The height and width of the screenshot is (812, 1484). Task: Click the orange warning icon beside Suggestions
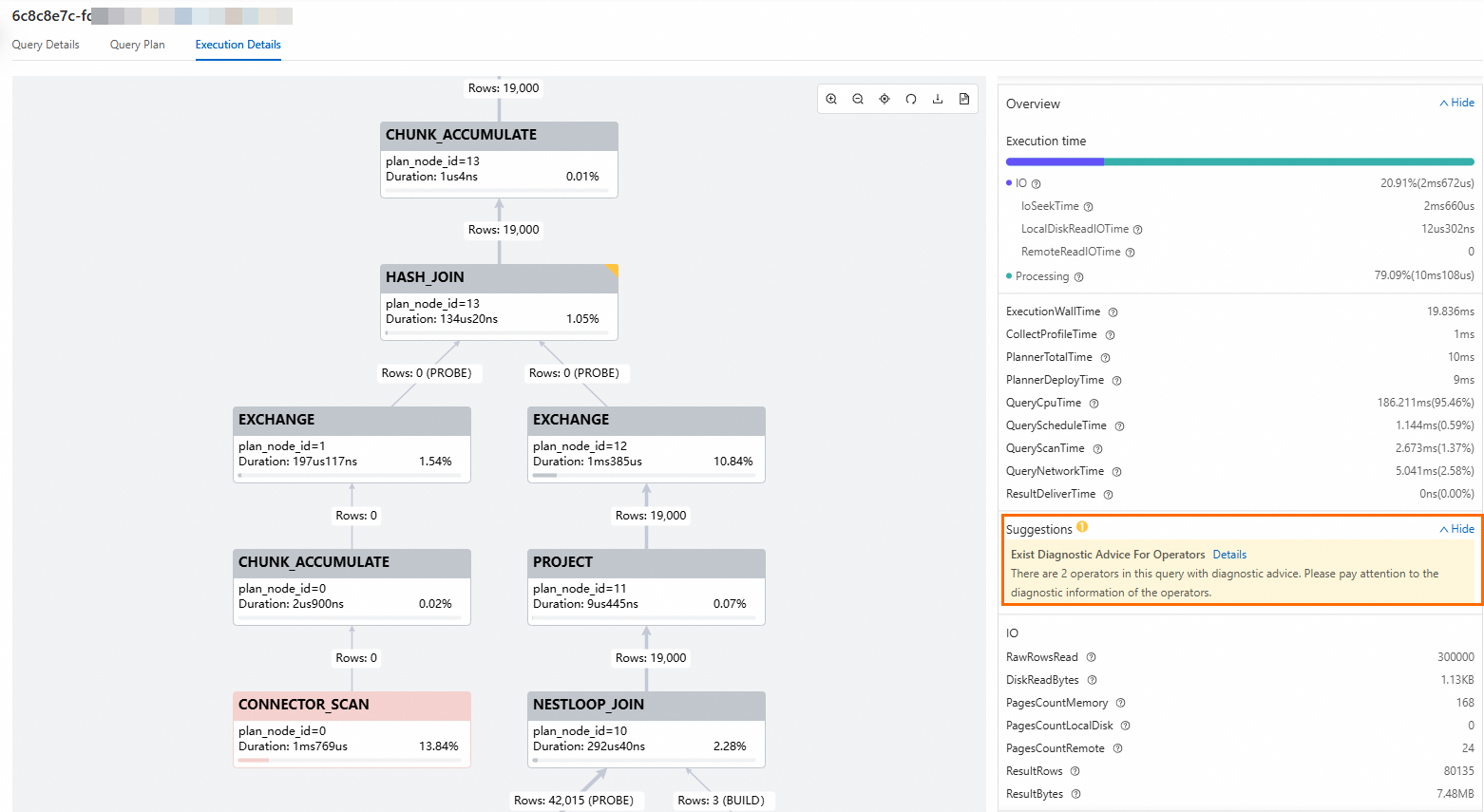coord(1082,527)
